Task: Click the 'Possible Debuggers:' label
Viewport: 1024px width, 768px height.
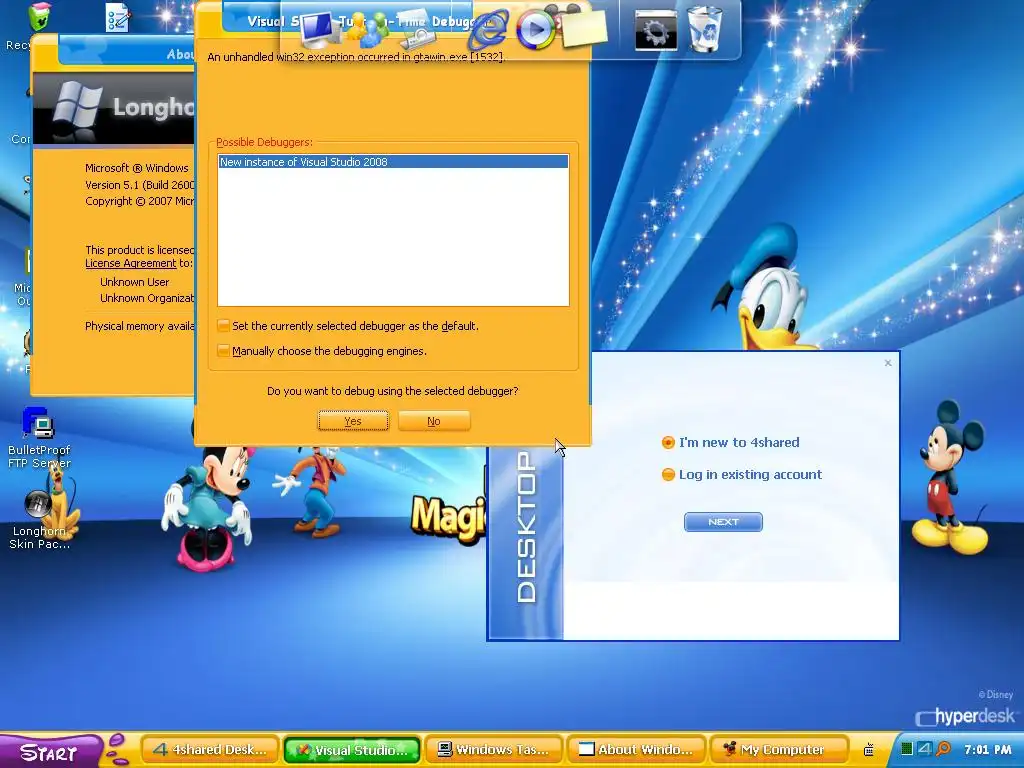Action: [264, 142]
